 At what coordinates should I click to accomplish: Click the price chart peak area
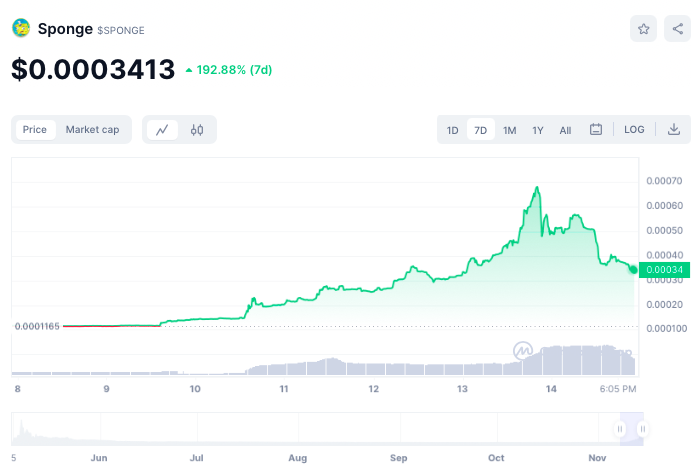click(537, 188)
